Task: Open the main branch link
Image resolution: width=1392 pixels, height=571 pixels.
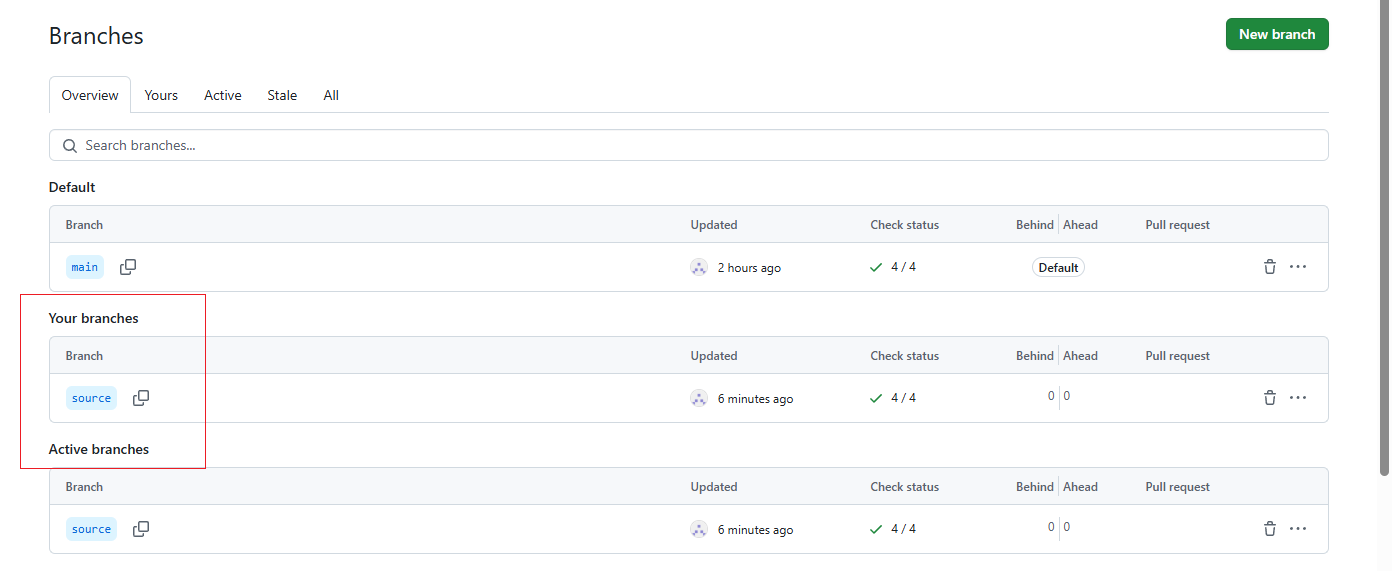Action: point(85,267)
